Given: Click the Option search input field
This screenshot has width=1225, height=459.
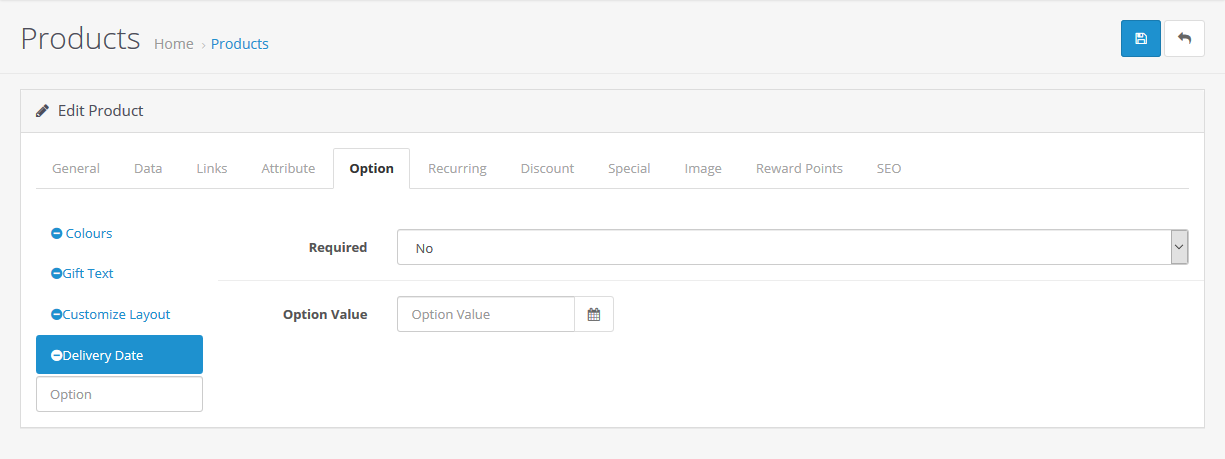Looking at the screenshot, I should (x=119, y=394).
